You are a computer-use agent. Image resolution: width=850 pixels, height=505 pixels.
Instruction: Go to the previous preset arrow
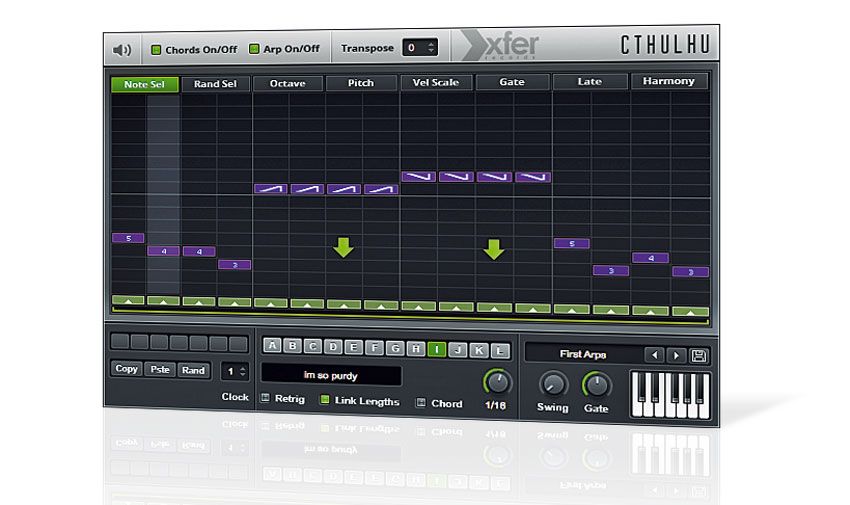click(x=655, y=355)
